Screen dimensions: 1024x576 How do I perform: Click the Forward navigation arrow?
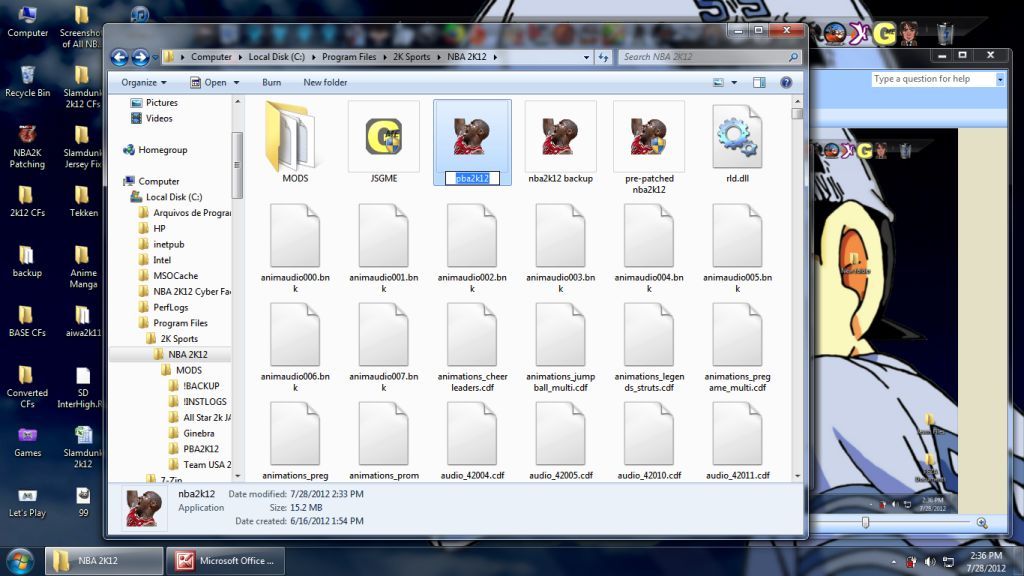click(x=140, y=57)
